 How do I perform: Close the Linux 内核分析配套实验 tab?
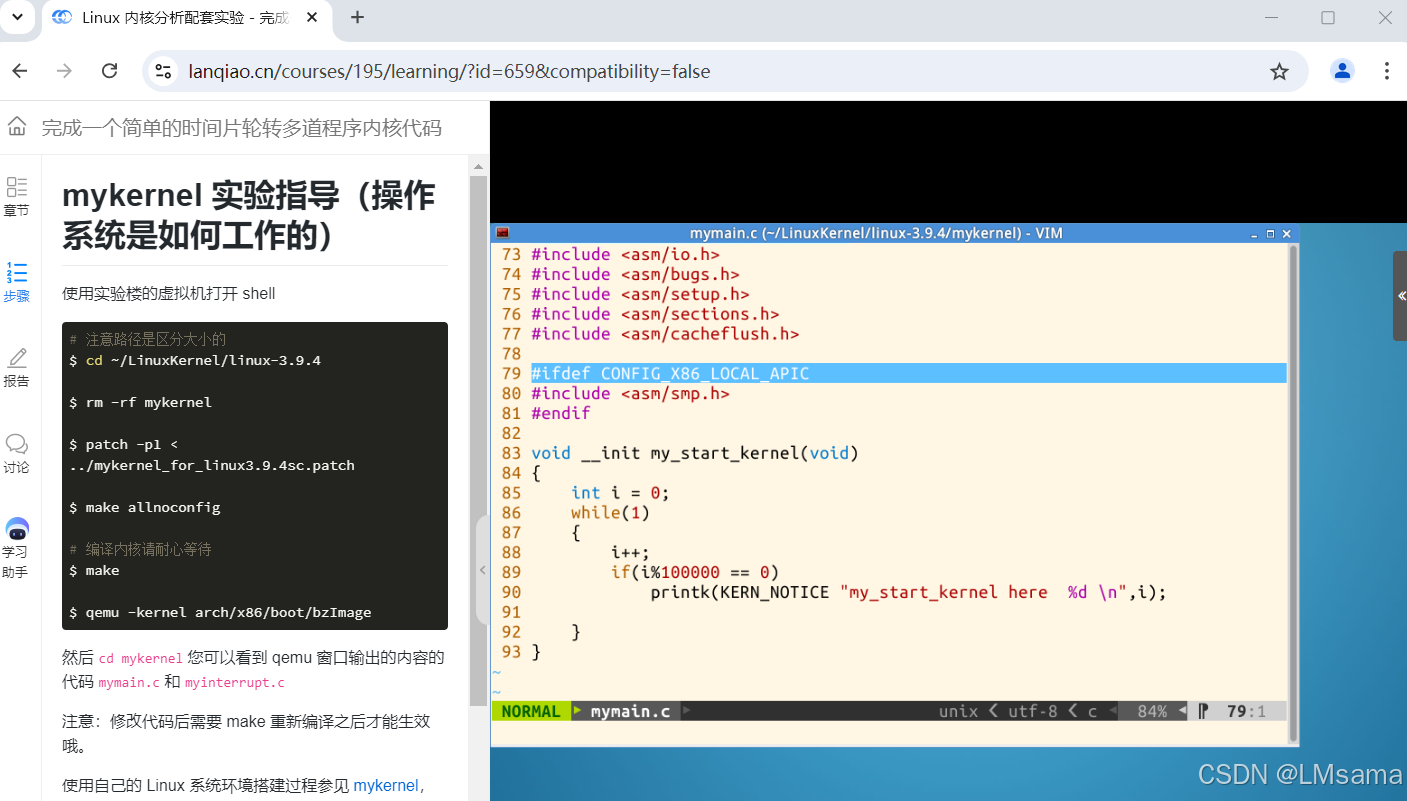pos(314,17)
